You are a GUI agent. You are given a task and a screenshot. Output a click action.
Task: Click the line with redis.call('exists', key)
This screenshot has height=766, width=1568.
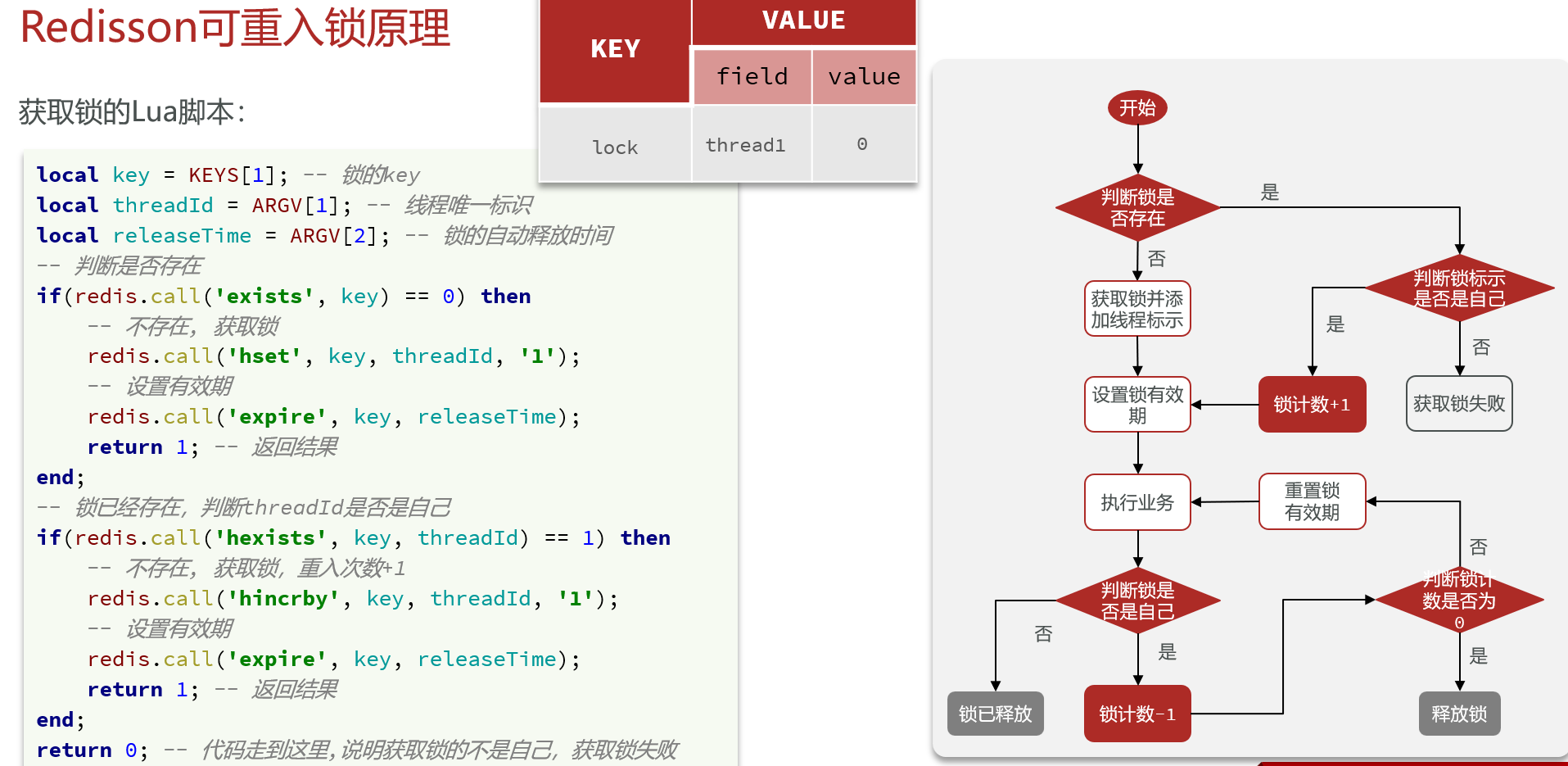tap(283, 297)
